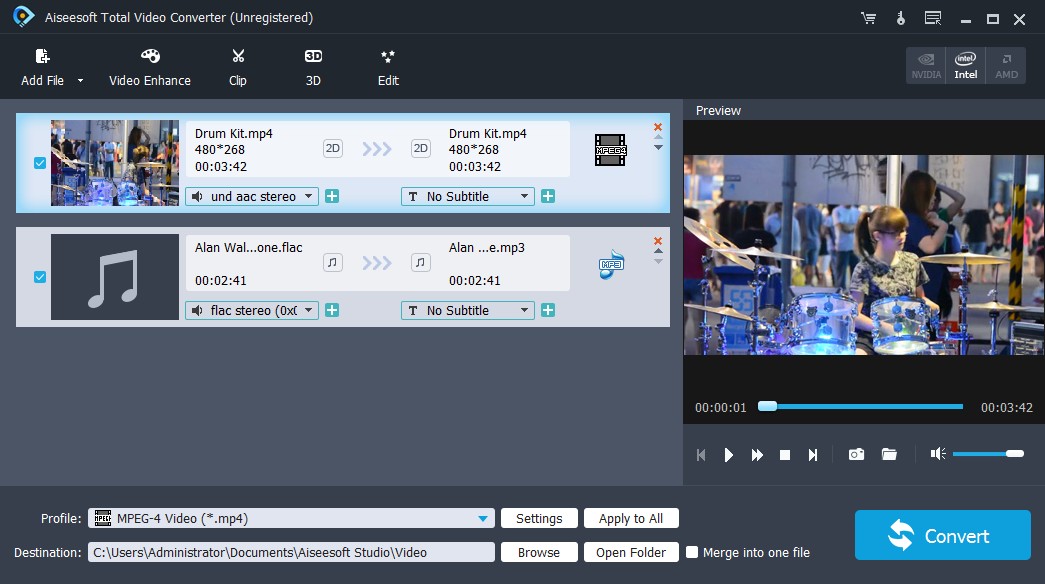Open the Edit tool
Image resolution: width=1045 pixels, height=584 pixels.
[387, 67]
